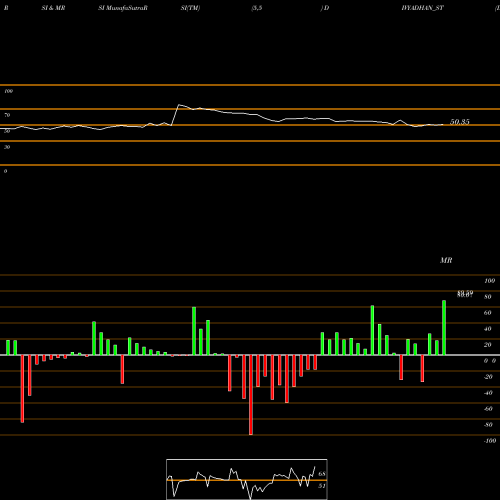Click the -80 label on MR axis
The image size is (500, 500).
pos(488,425)
